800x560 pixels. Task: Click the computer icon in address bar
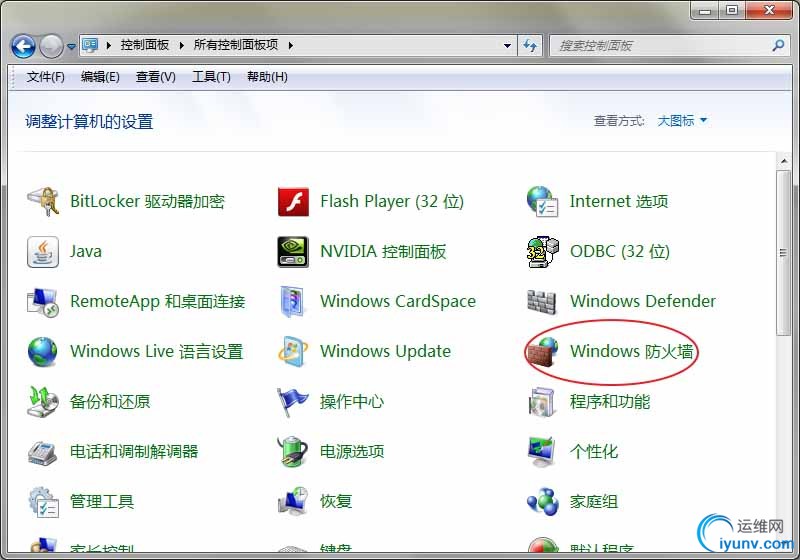pyautogui.click(x=90, y=45)
